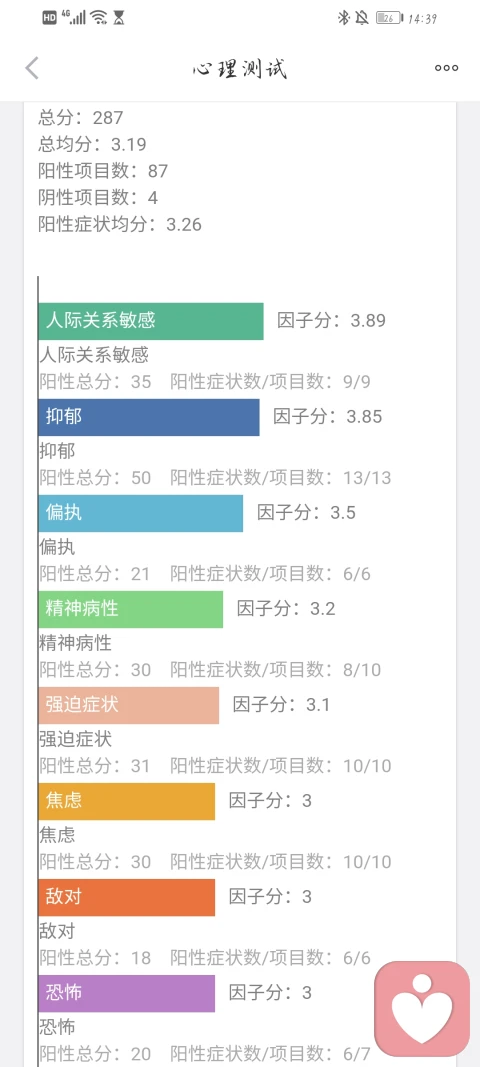Tap the 阳性症状均分：3.26 line
The height and width of the screenshot is (1067, 480).
point(121,224)
